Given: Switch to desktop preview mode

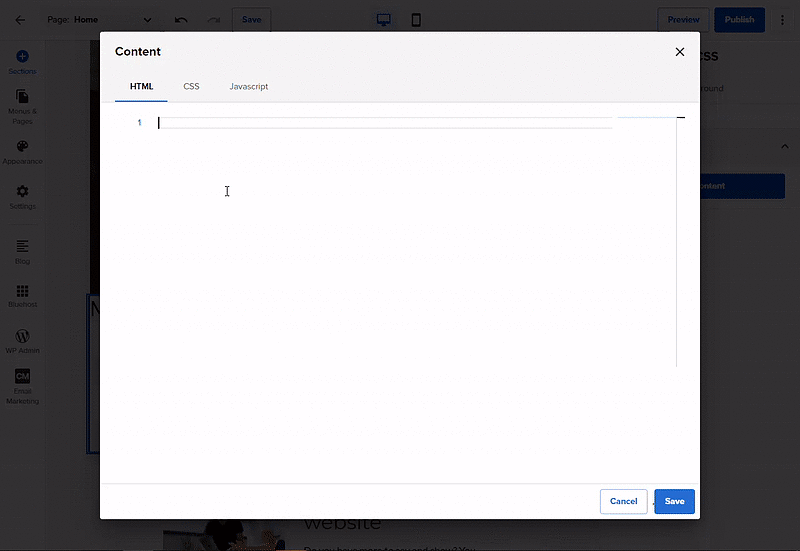Looking at the screenshot, I should click(x=383, y=19).
